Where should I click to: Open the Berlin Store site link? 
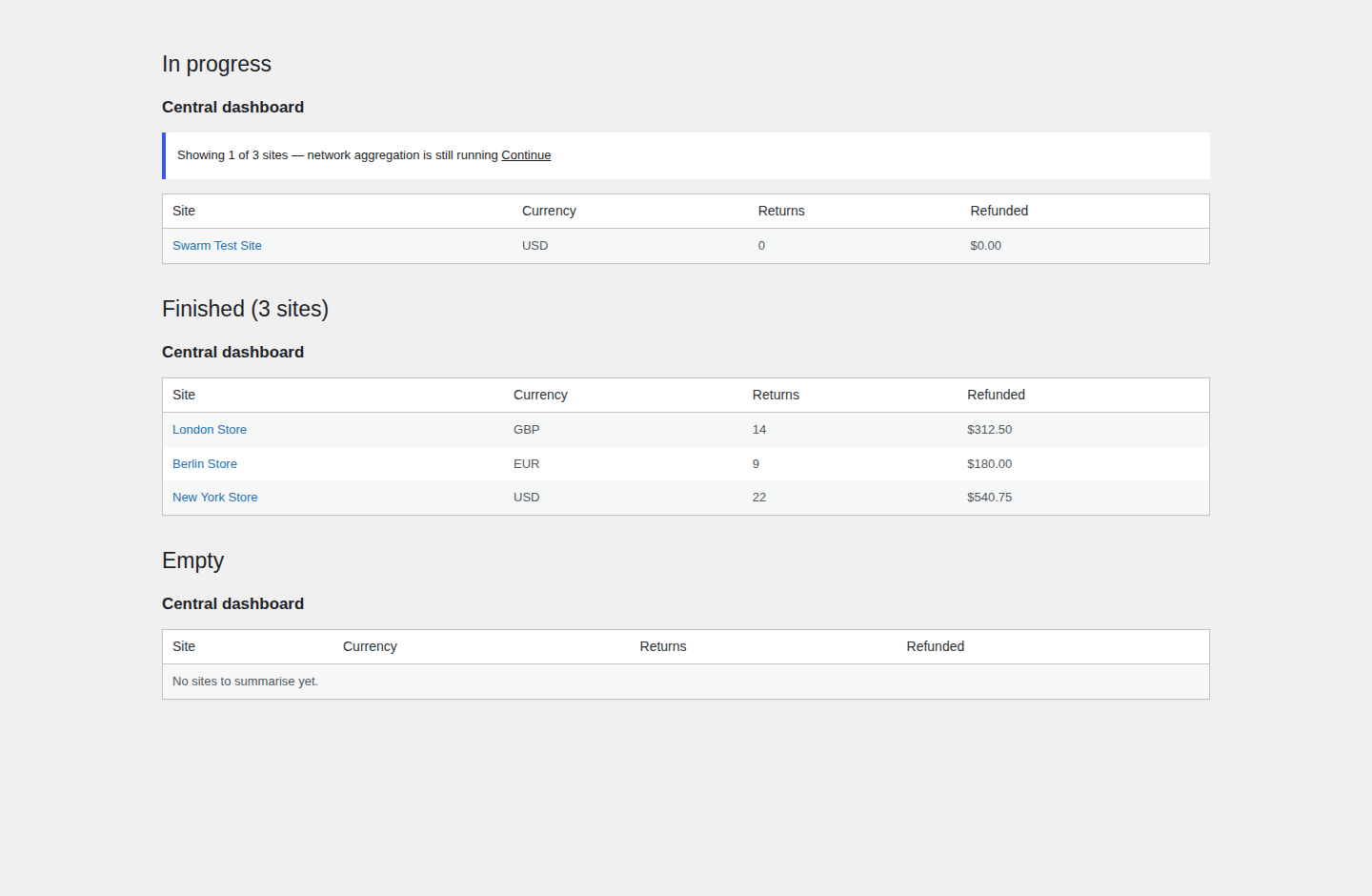[x=205, y=464]
